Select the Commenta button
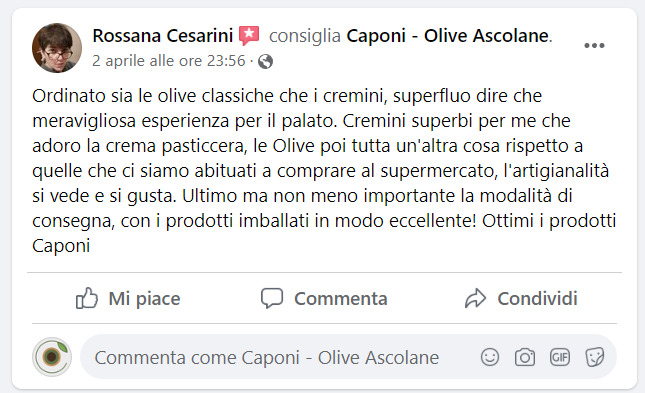The width and height of the screenshot is (645, 393). tap(324, 298)
